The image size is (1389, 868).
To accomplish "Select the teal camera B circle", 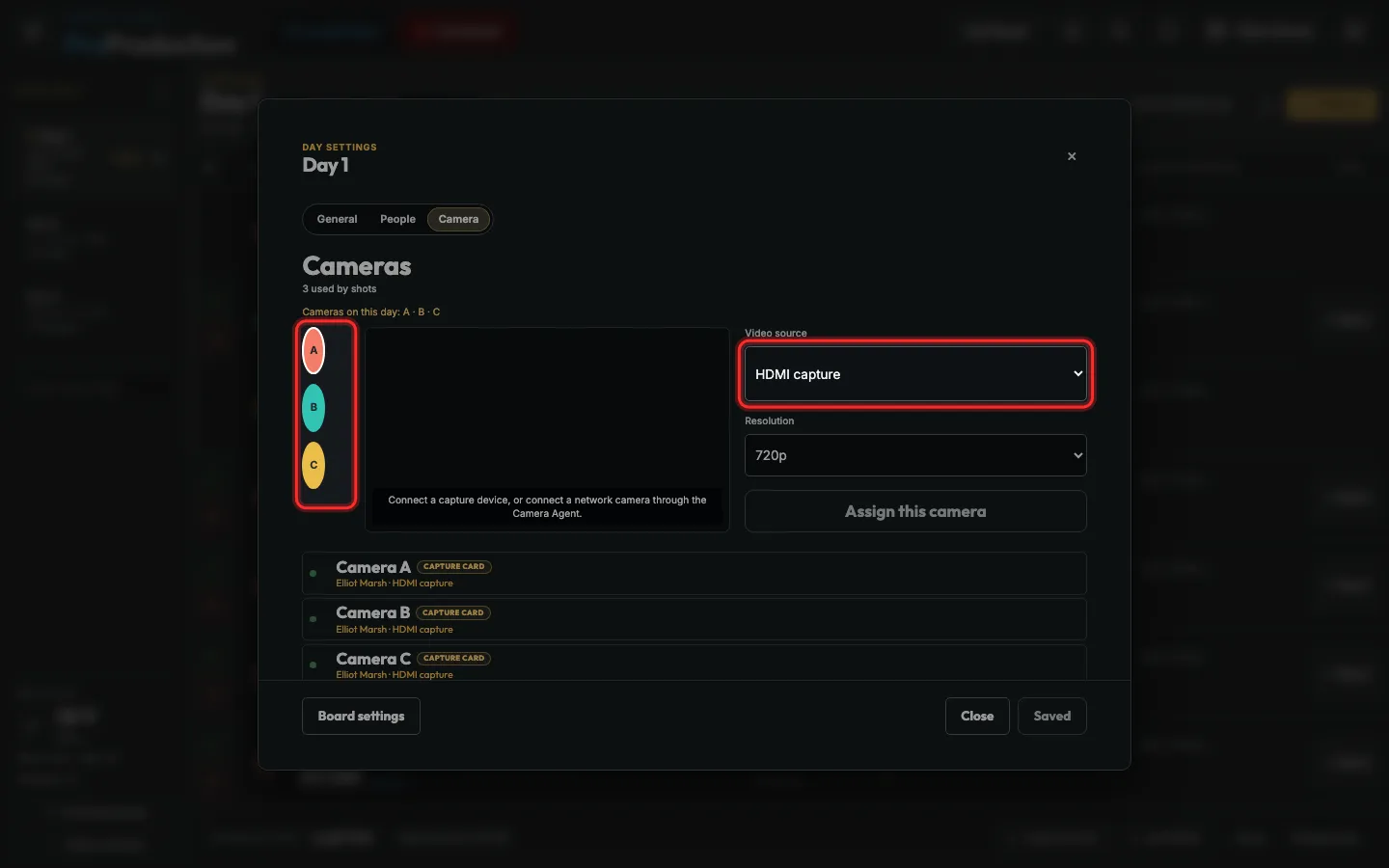I will pyautogui.click(x=313, y=408).
